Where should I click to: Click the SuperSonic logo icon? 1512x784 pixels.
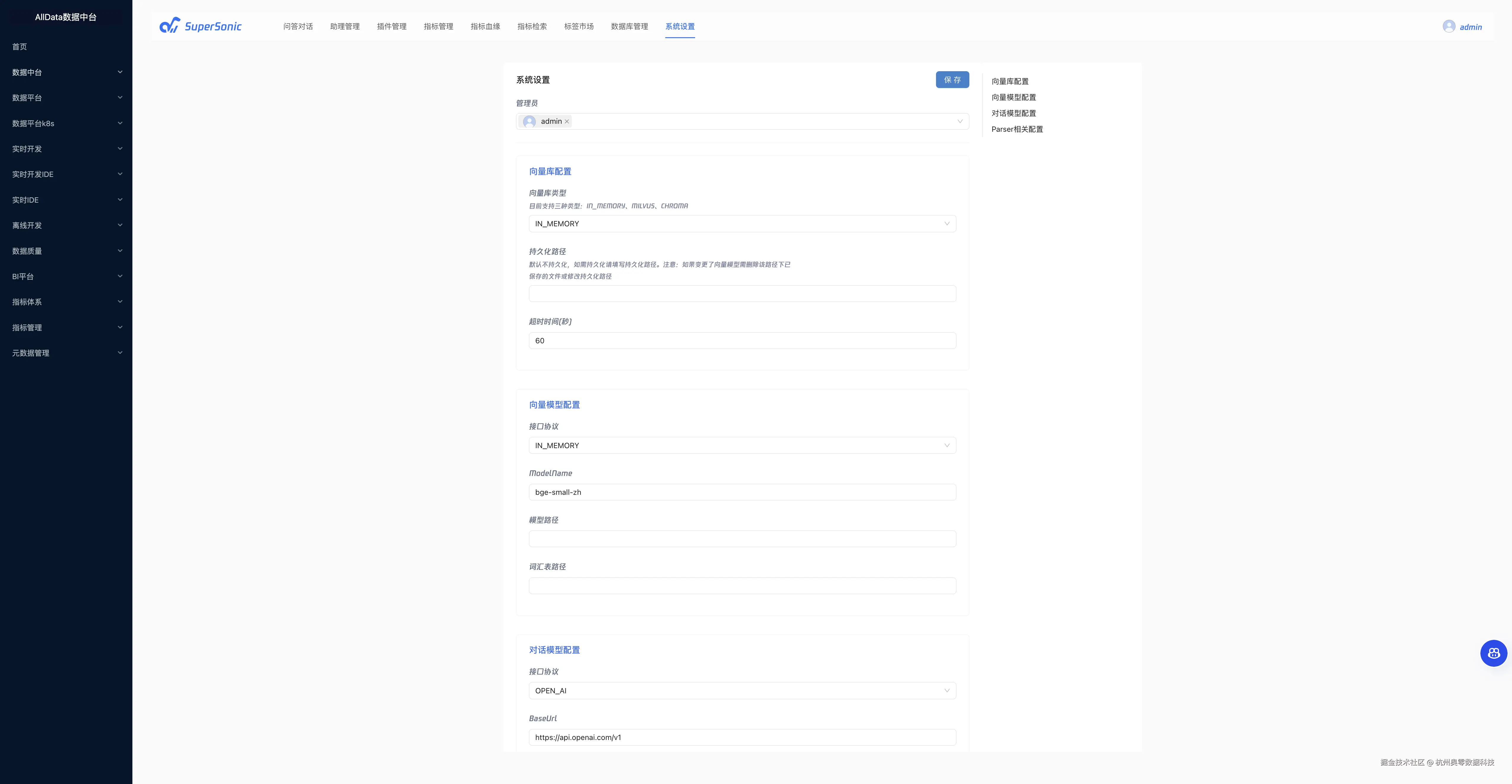click(170, 26)
